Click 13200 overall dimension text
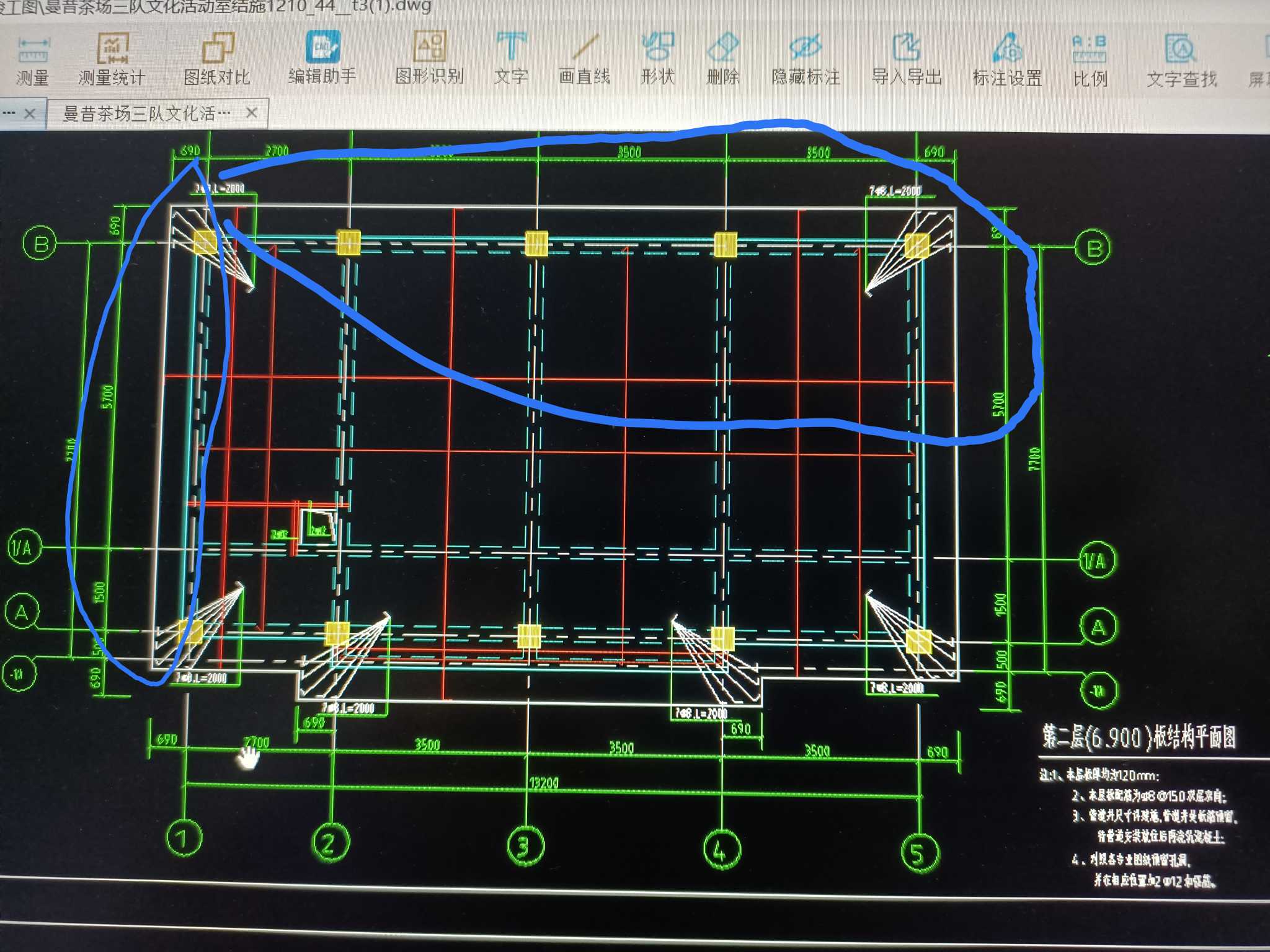The image size is (1270, 952). pyautogui.click(x=543, y=783)
